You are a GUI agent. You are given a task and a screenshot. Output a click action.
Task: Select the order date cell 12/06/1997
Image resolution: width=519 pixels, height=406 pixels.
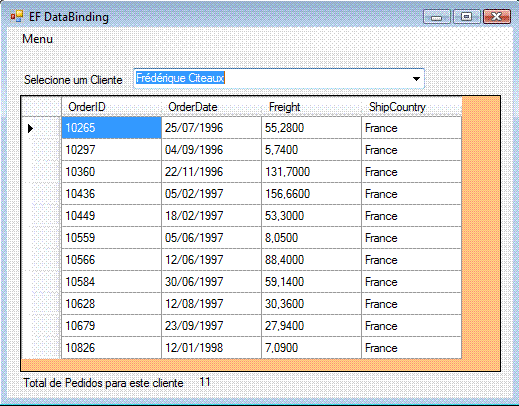pos(211,260)
